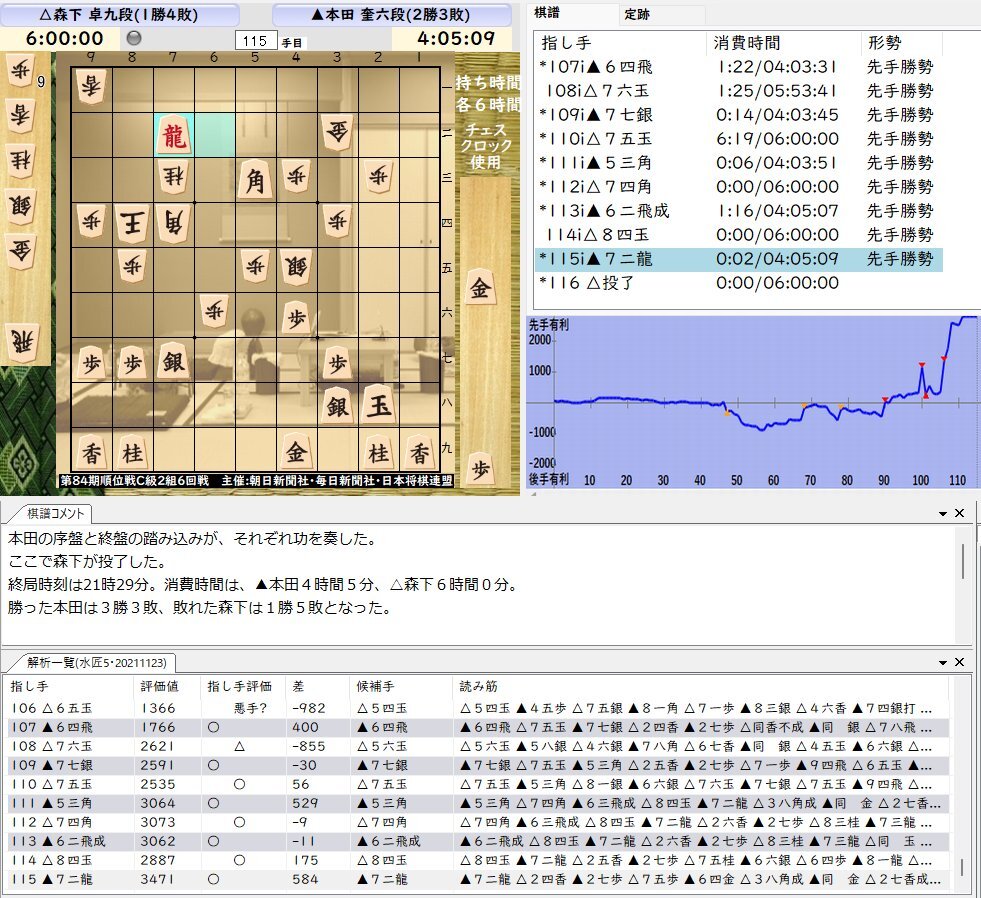The image size is (981, 898).
Task: Select the 解析一覧 tab
Action: 96,663
